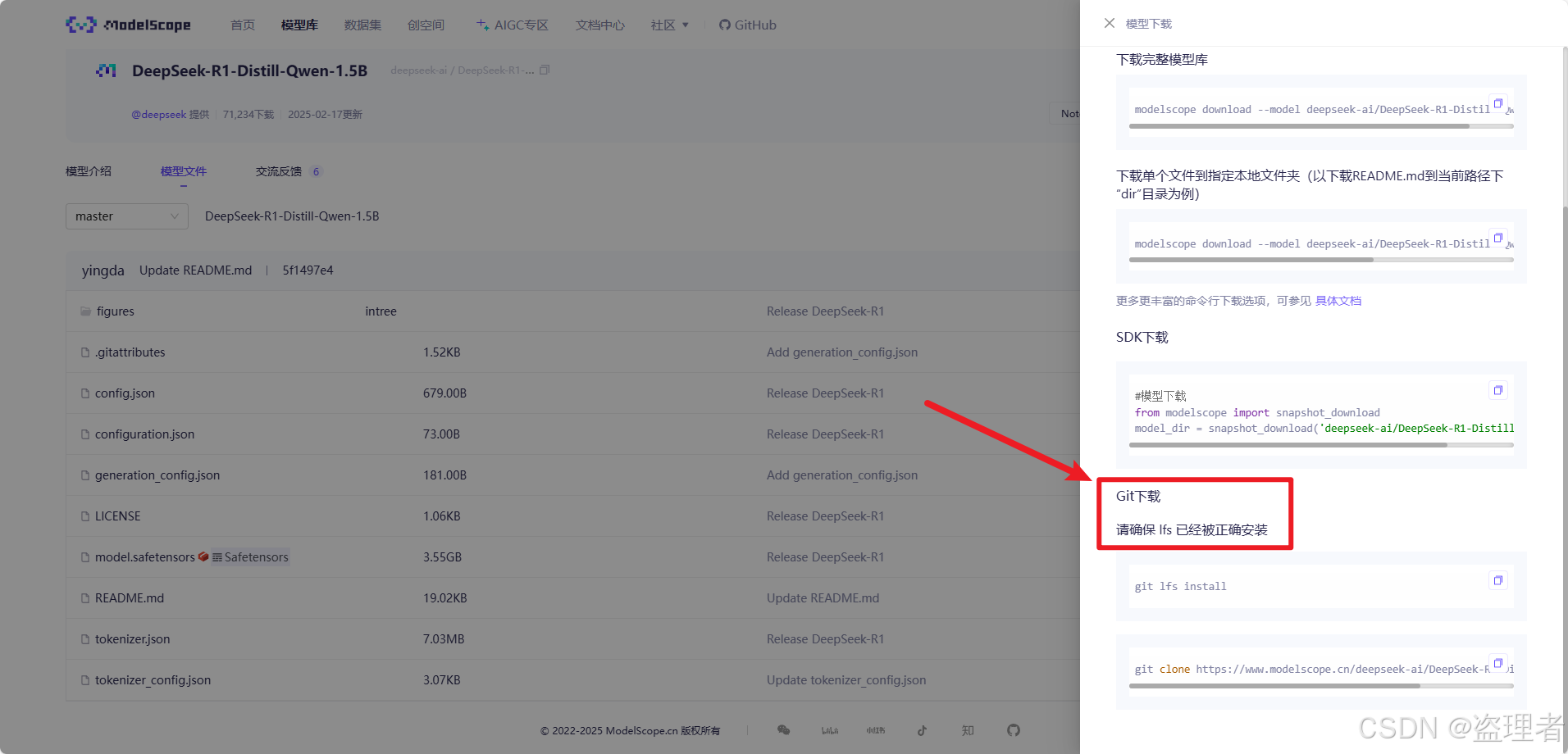Click the Xiaohongshu icon in footer
This screenshot has width=1568, height=754.
pos(876,730)
